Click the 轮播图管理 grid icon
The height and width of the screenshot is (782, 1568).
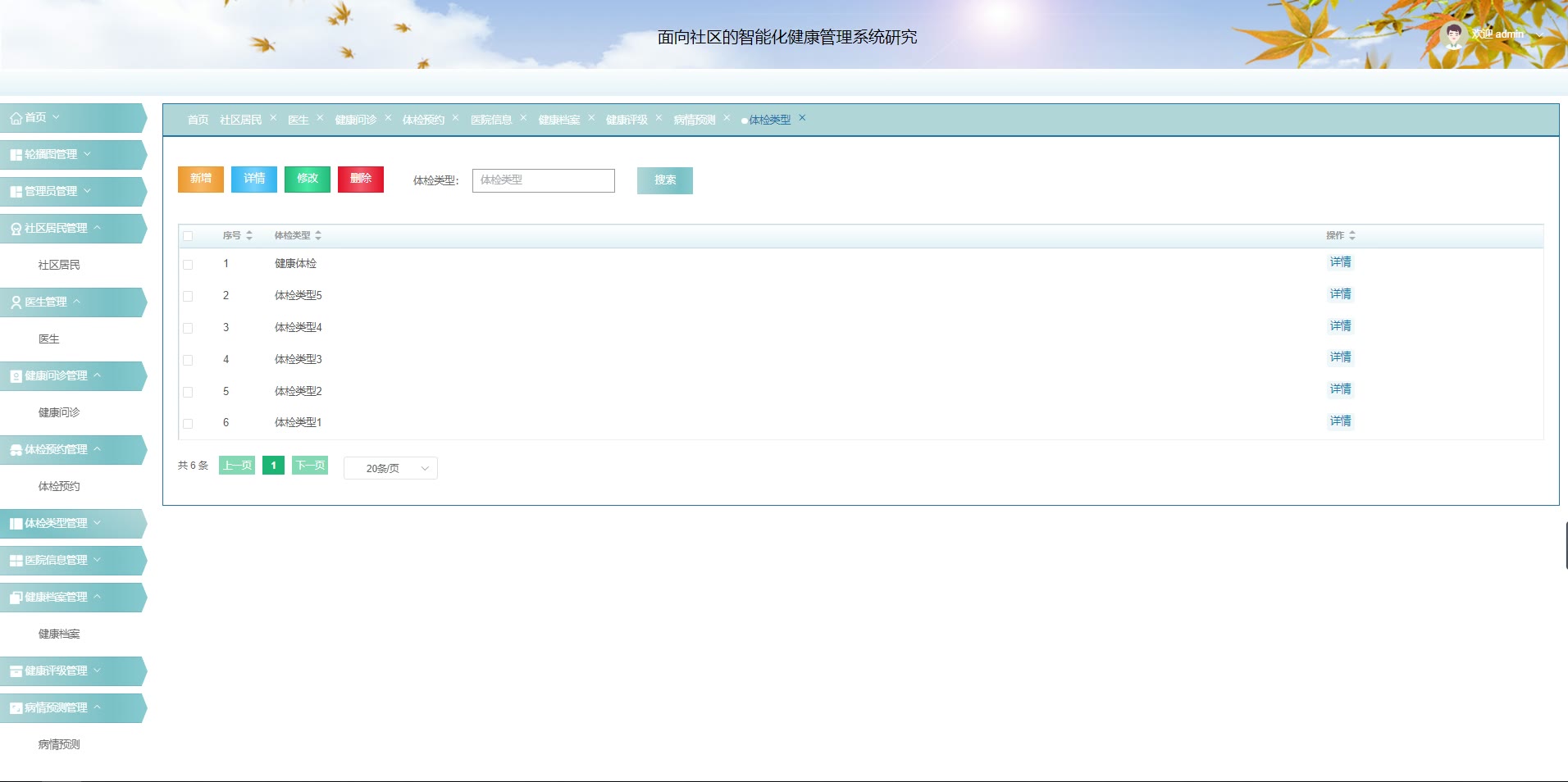(16, 155)
